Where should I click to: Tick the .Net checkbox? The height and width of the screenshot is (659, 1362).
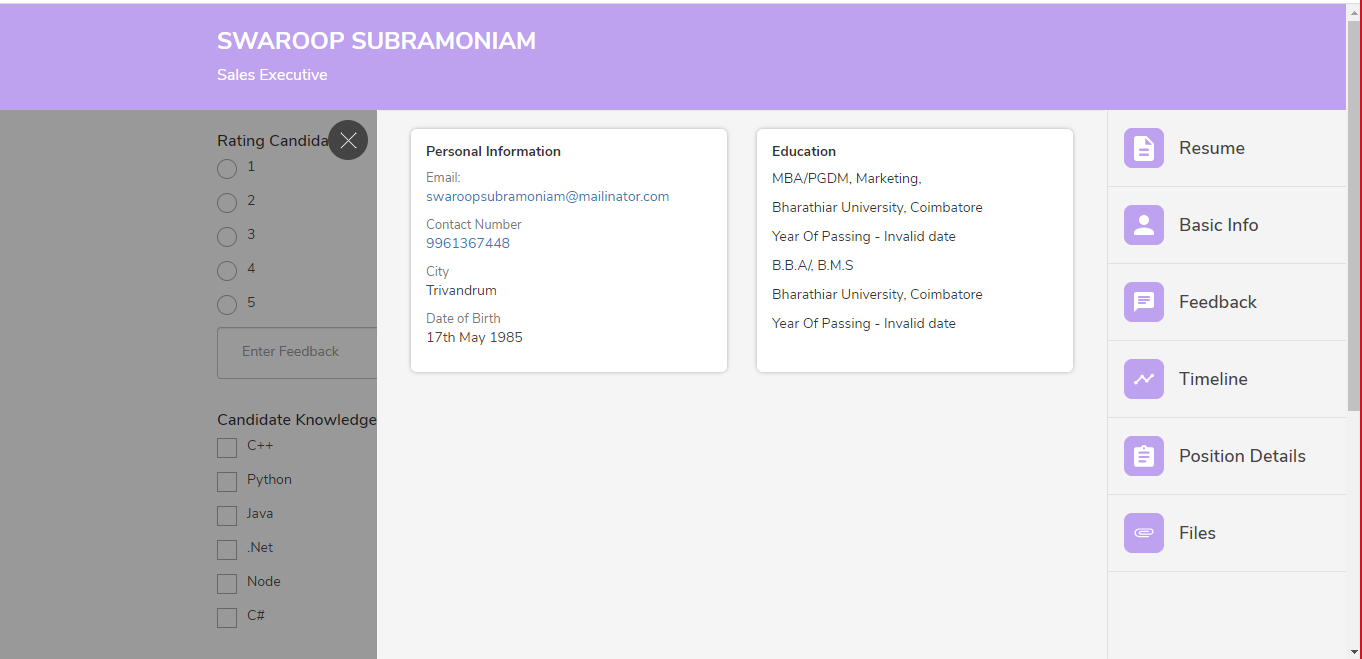tap(226, 549)
